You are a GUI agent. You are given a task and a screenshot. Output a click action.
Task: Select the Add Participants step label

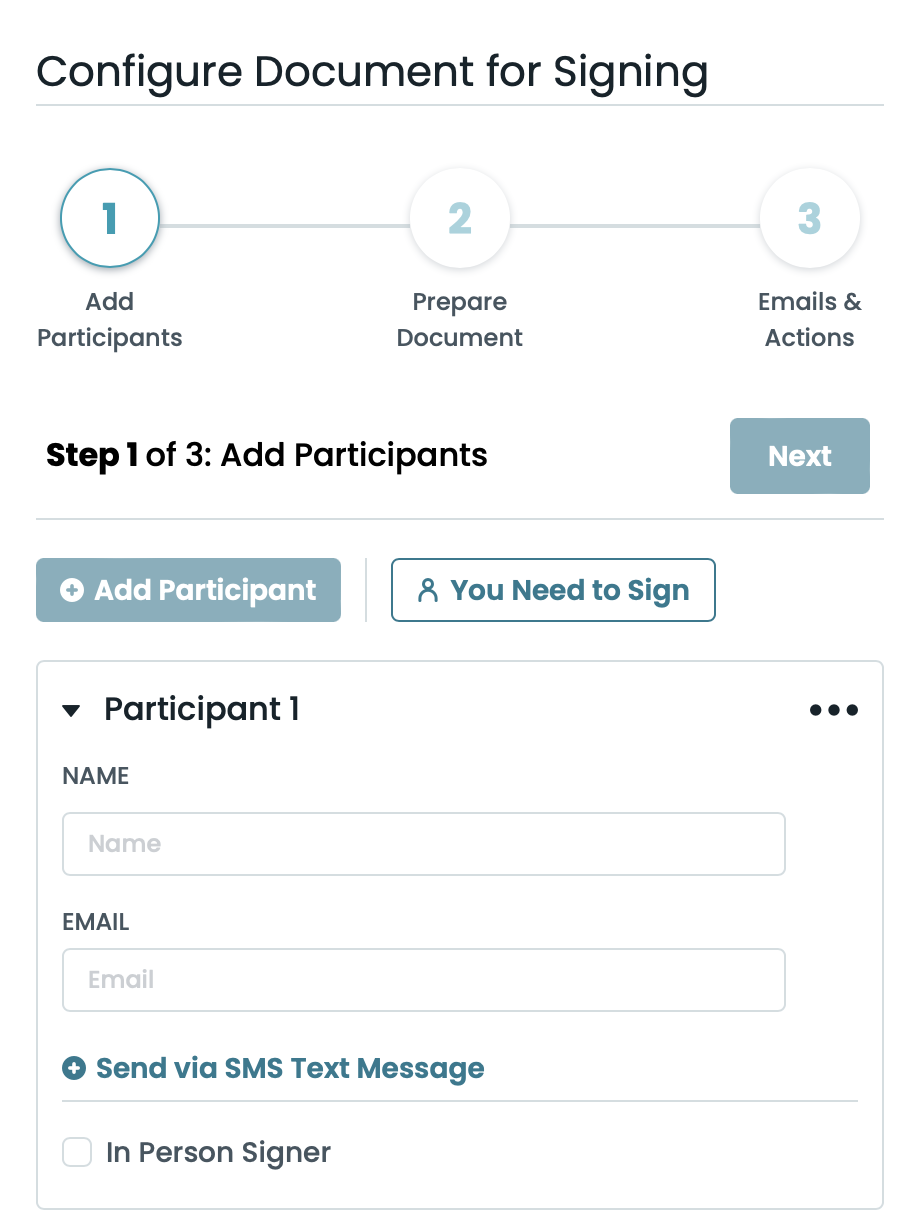(x=110, y=320)
